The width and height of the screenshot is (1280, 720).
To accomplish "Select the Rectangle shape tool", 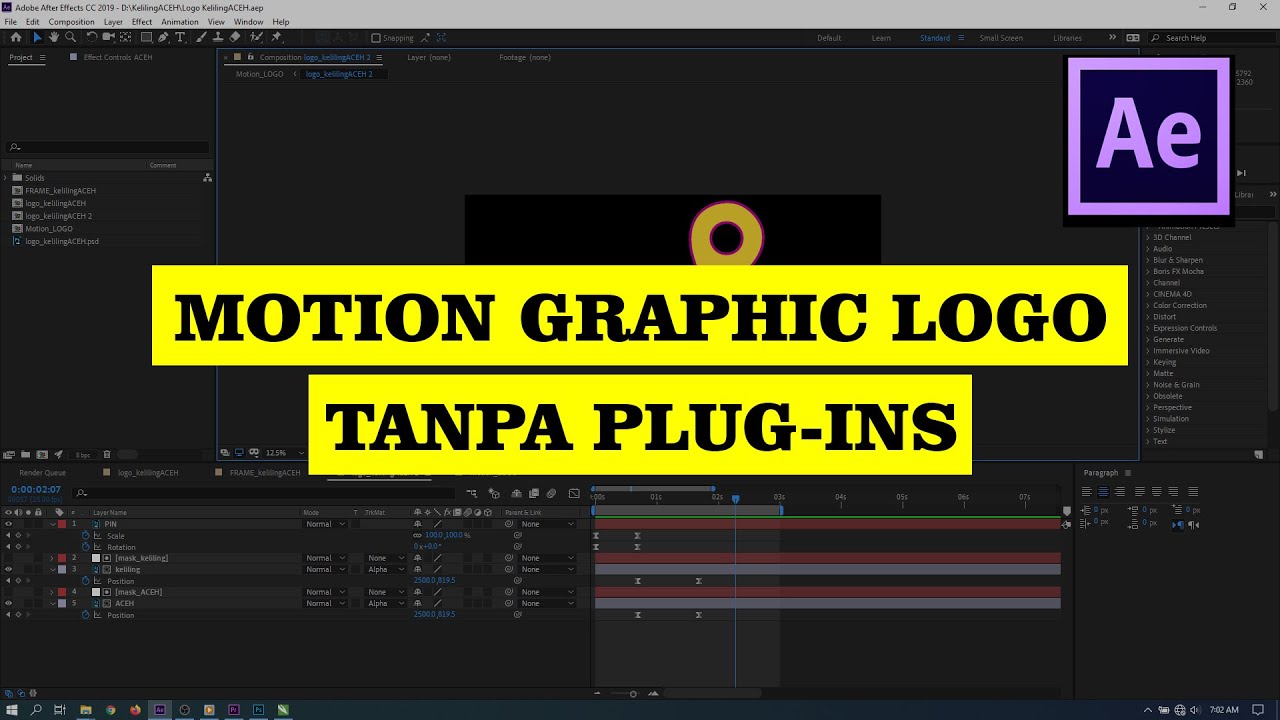I will tap(146, 37).
